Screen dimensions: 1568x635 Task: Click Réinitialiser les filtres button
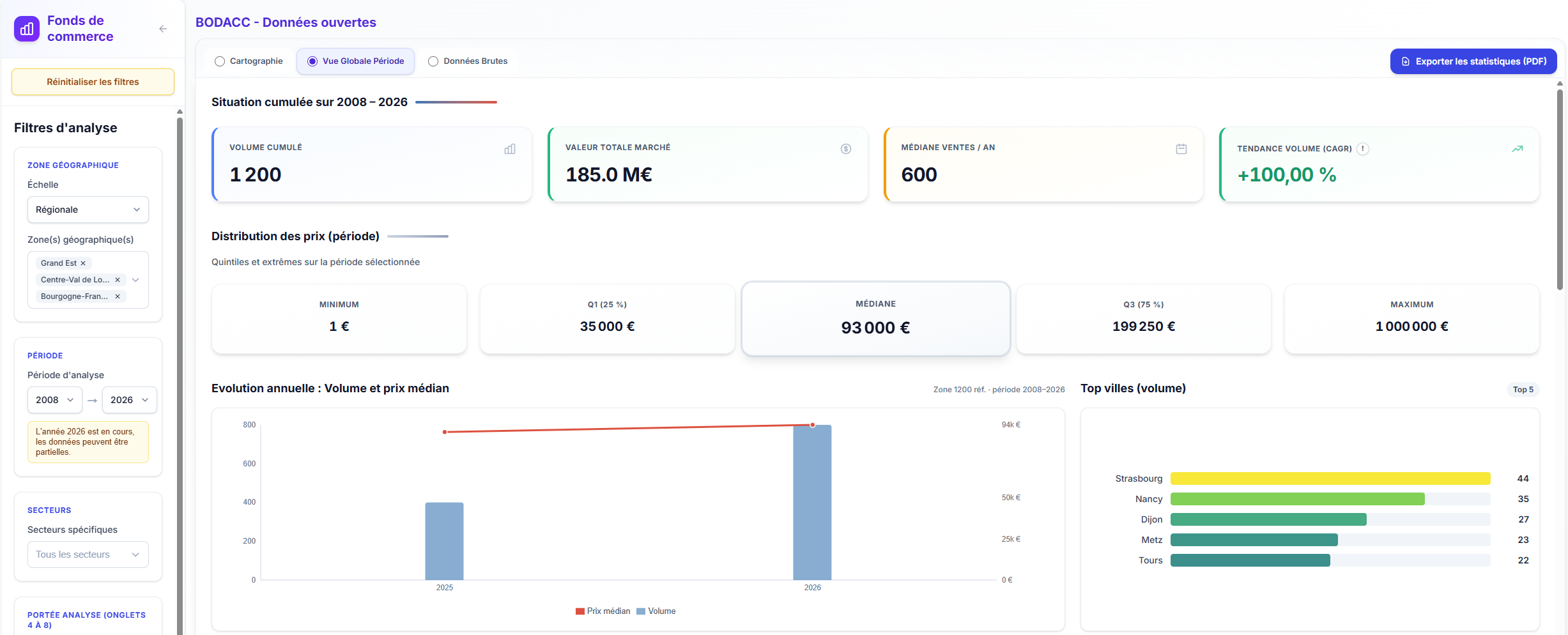(93, 82)
